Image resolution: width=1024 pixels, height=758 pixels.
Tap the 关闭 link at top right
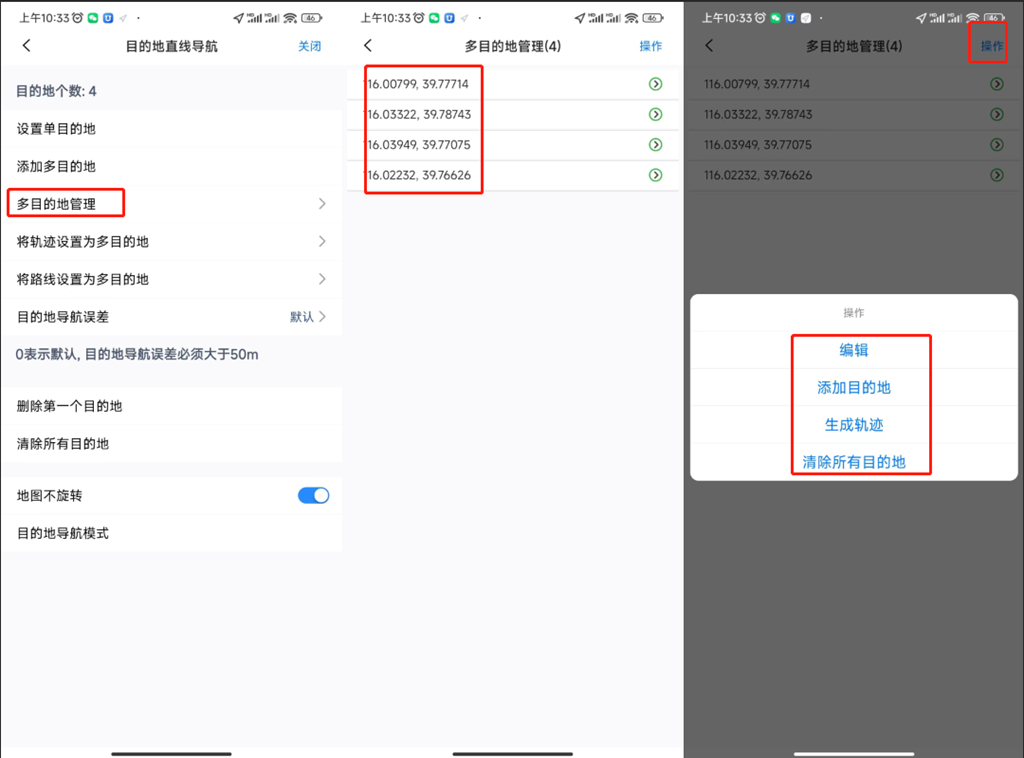tap(310, 46)
